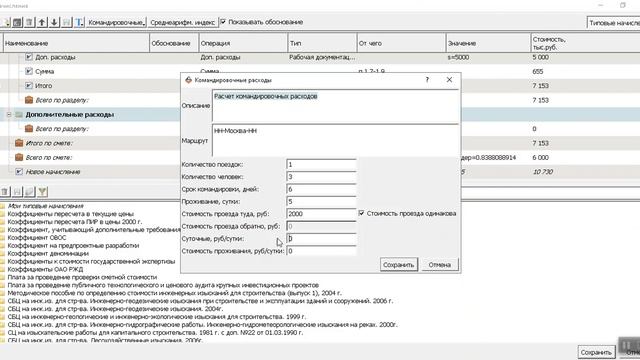
Task: Open Командировочные toolbar dropdown button
Action: [x=116, y=22]
